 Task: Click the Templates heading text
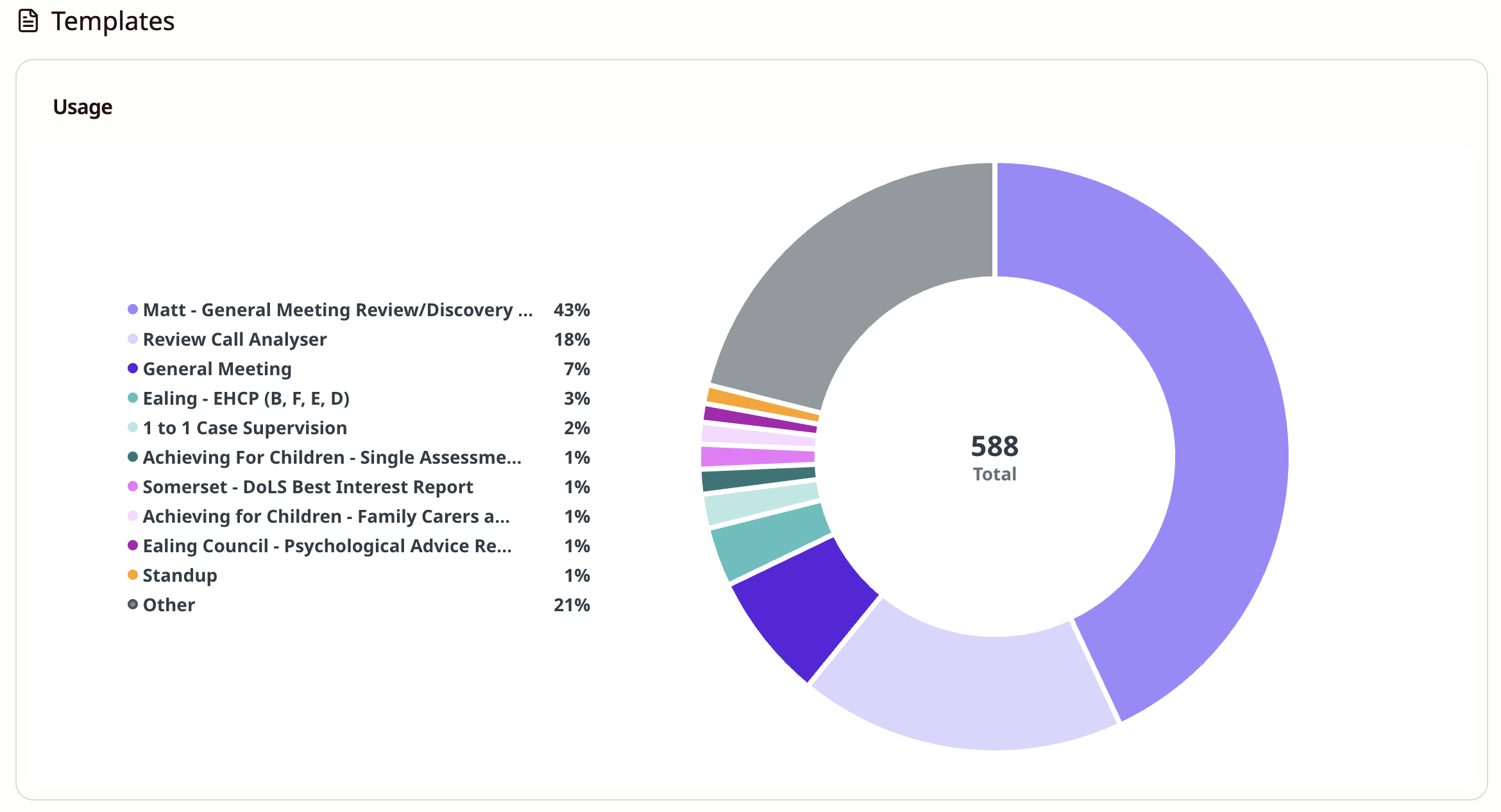pyautogui.click(x=113, y=21)
